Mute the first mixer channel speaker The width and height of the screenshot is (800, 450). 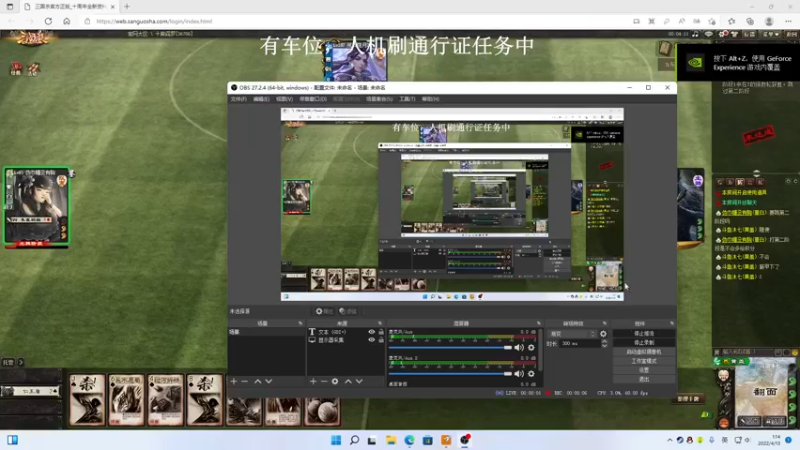click(519, 347)
